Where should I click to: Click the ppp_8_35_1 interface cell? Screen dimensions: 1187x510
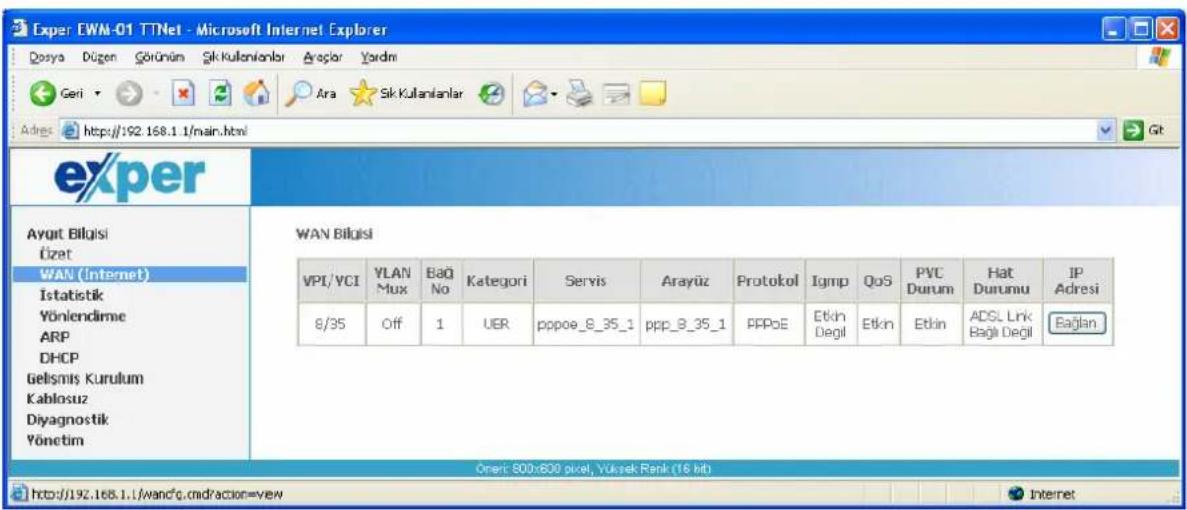687,324
